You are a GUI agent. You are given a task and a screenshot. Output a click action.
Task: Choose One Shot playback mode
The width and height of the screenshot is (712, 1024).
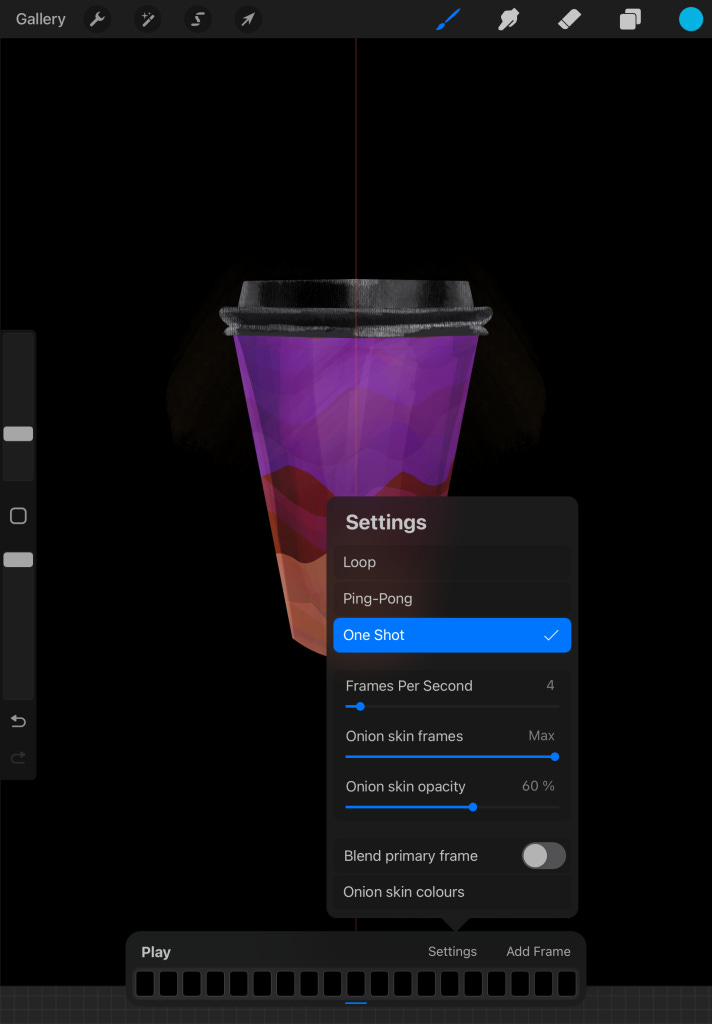[x=452, y=635]
